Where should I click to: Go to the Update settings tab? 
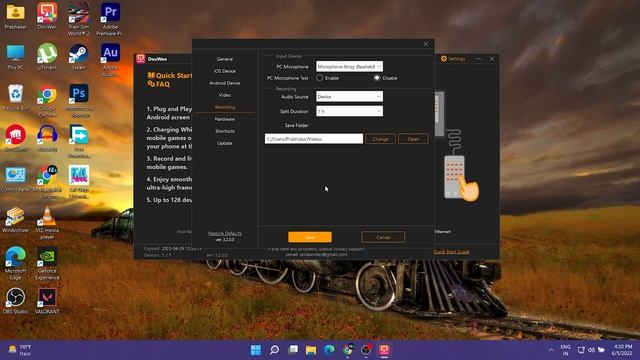tap(225, 143)
